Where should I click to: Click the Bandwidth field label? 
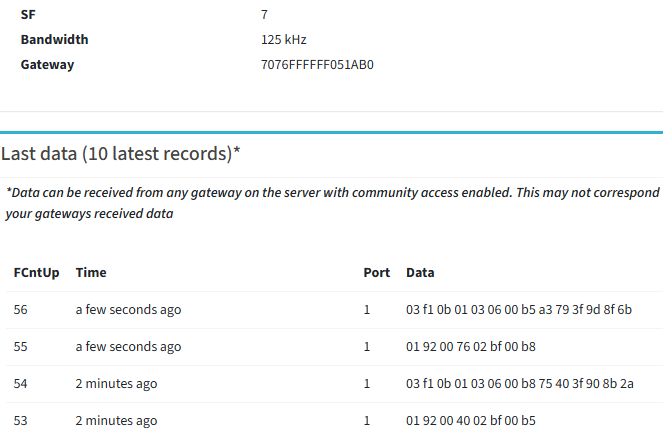pos(54,40)
